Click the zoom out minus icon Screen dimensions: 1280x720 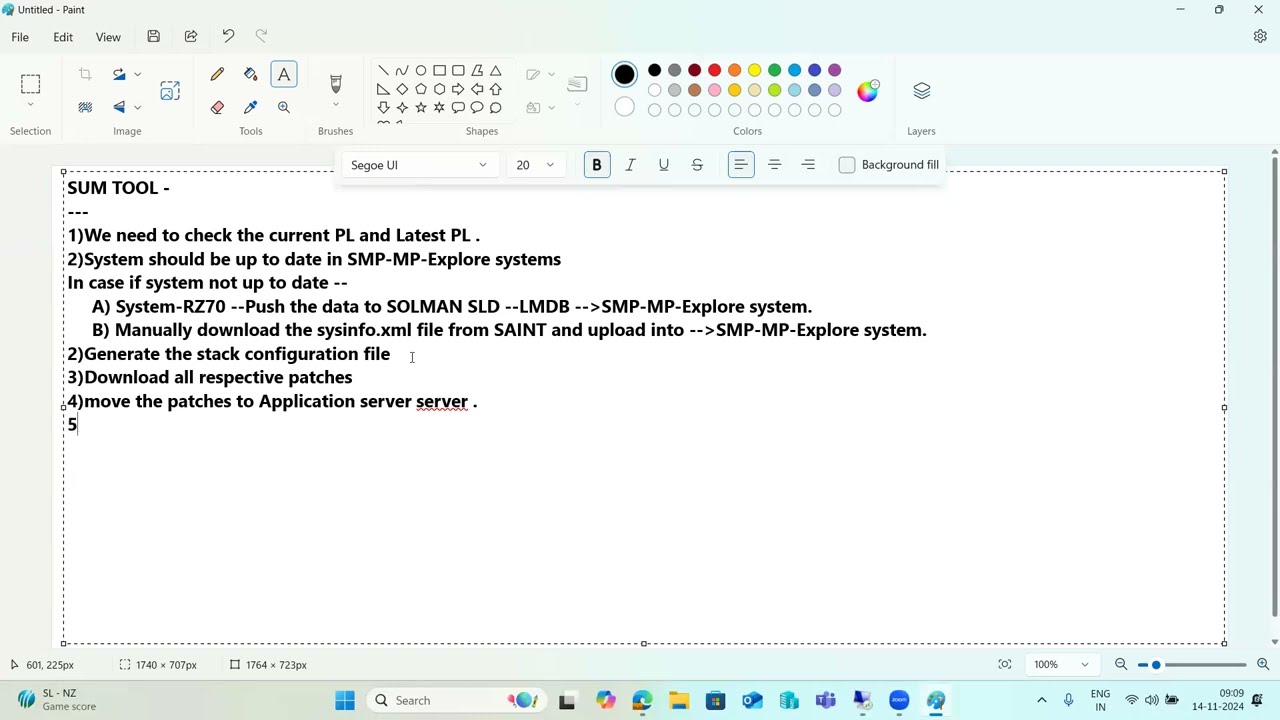tap(1121, 664)
